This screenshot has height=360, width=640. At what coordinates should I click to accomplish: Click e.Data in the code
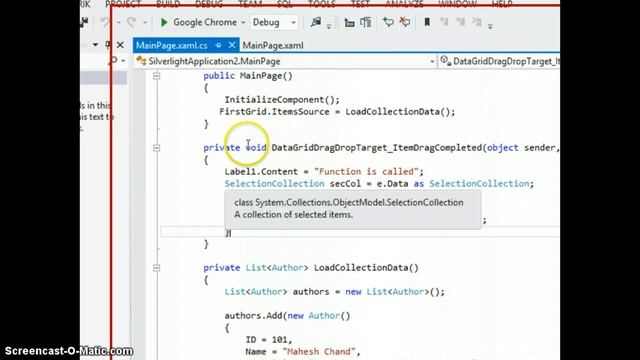tap(392, 184)
